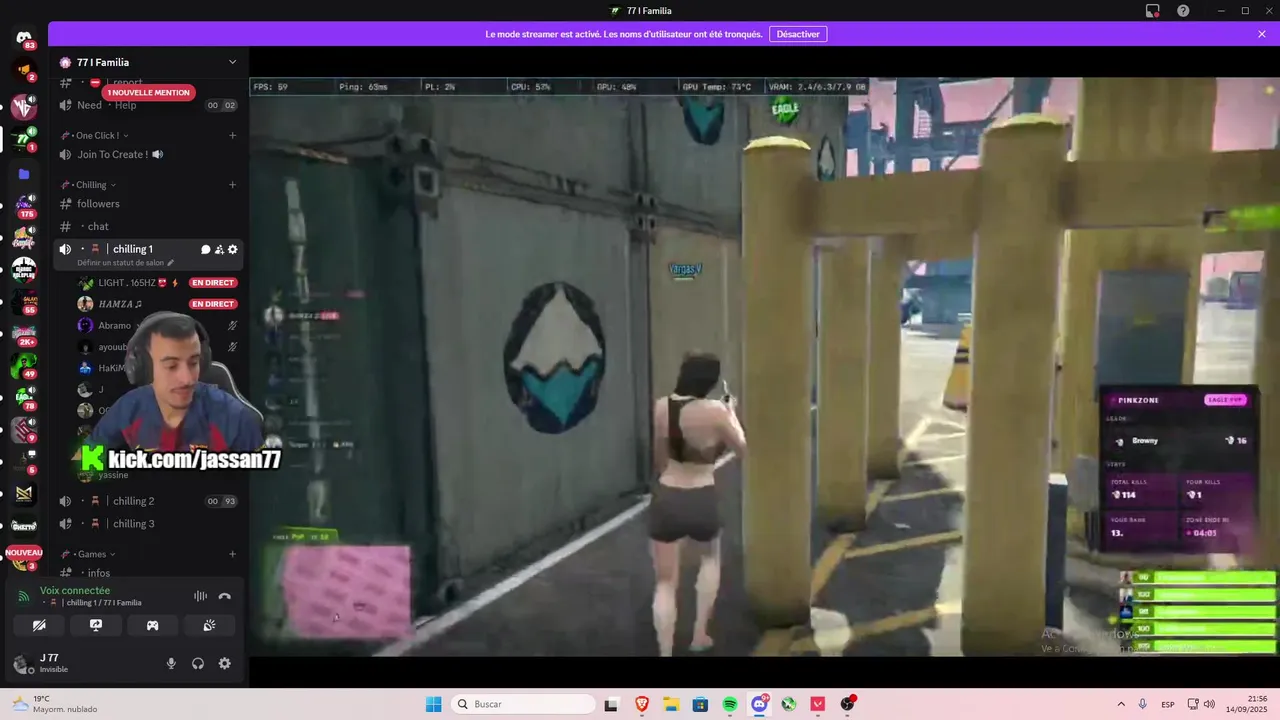1280x720 pixels.
Task: Collapse the Chilling category
Action: (x=89, y=185)
